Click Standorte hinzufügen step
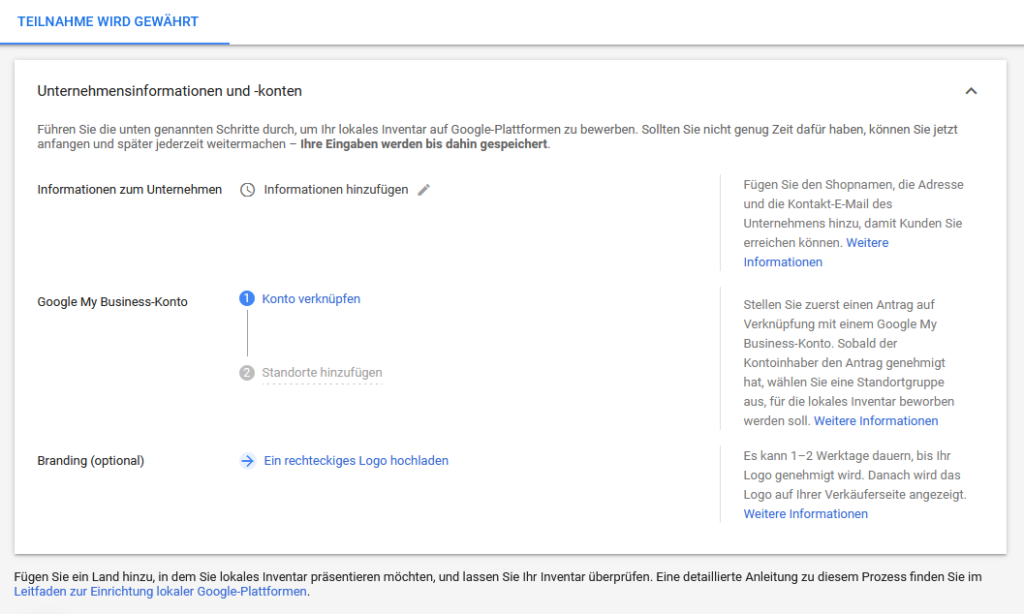Screen dimensions: 1024x614 [x=322, y=373]
